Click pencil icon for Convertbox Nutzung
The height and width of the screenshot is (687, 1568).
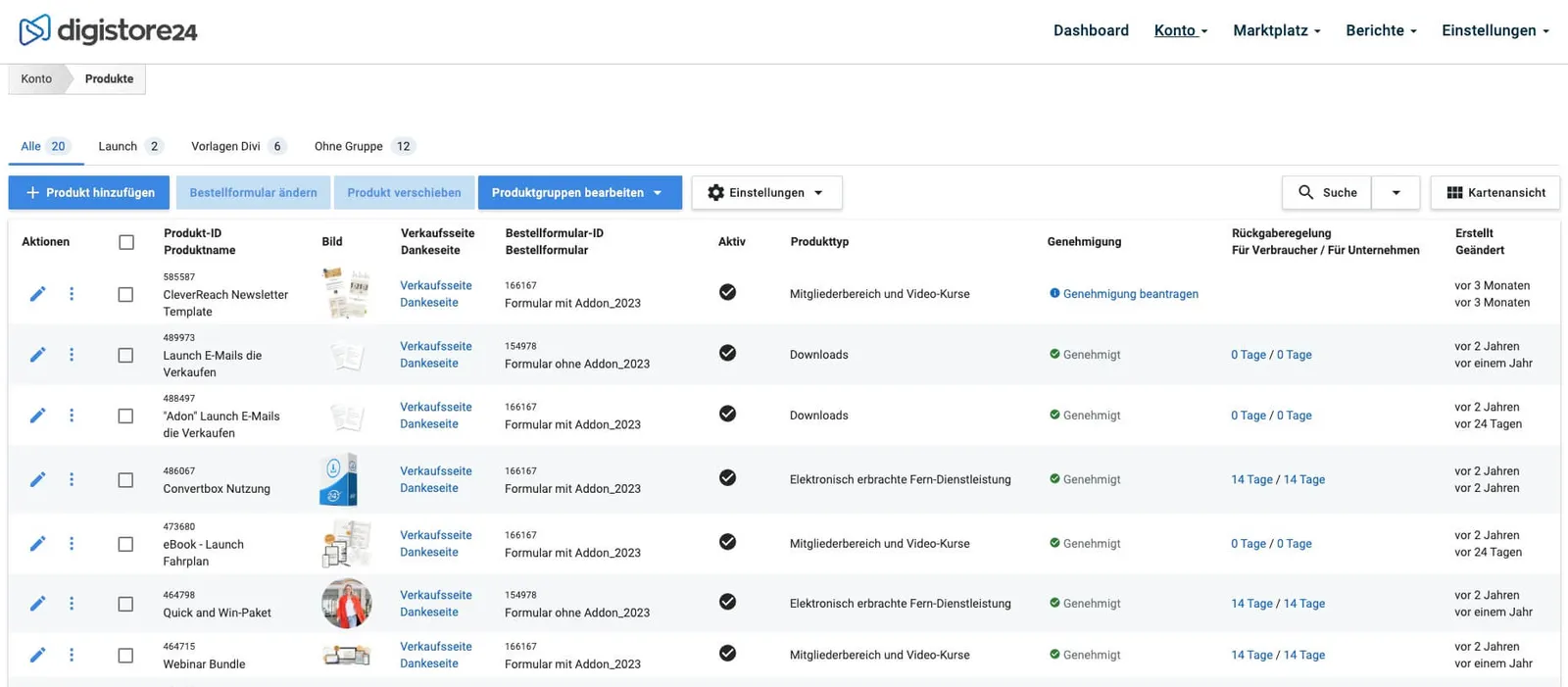coord(37,479)
